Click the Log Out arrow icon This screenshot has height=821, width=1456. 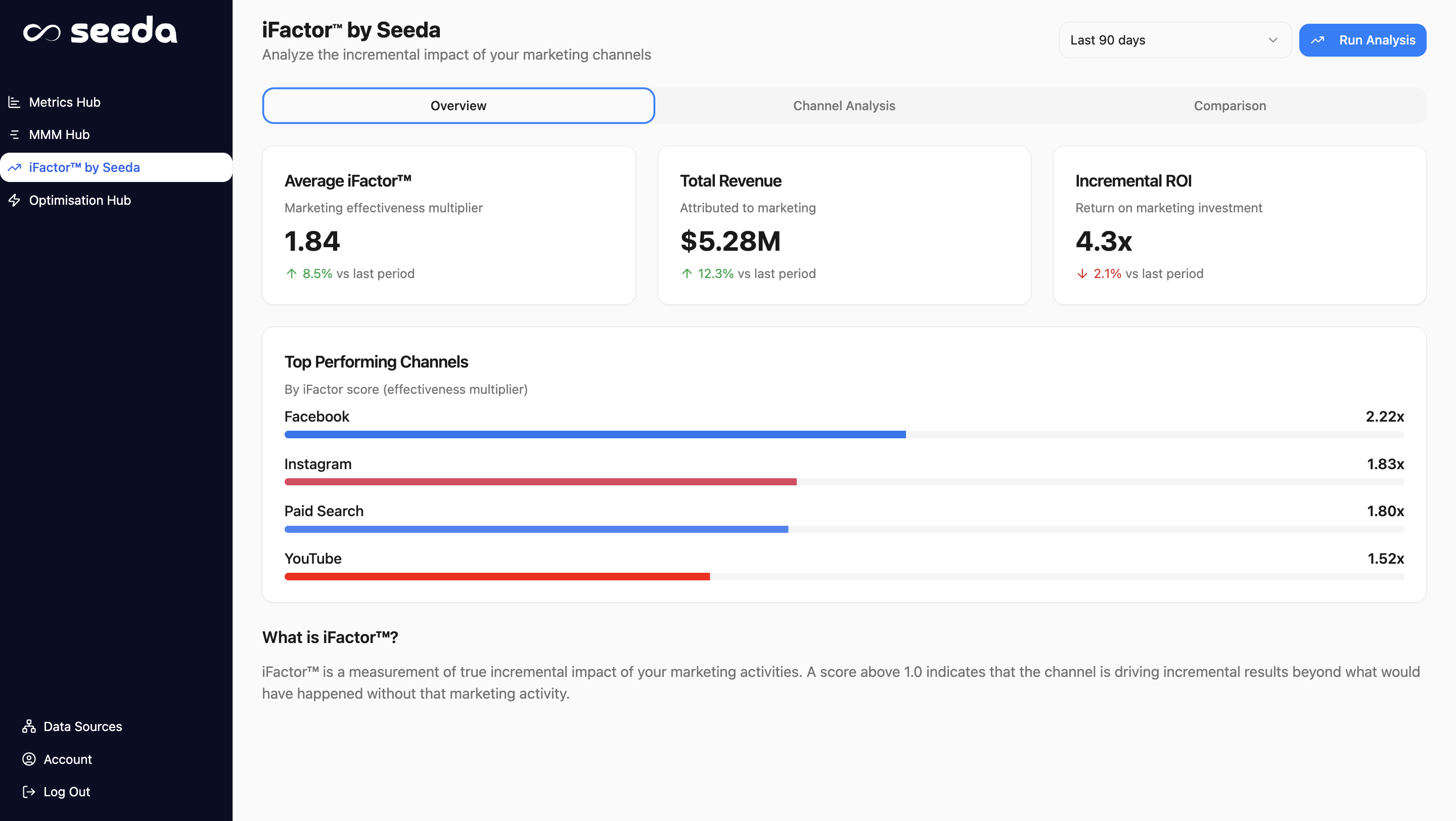point(29,792)
